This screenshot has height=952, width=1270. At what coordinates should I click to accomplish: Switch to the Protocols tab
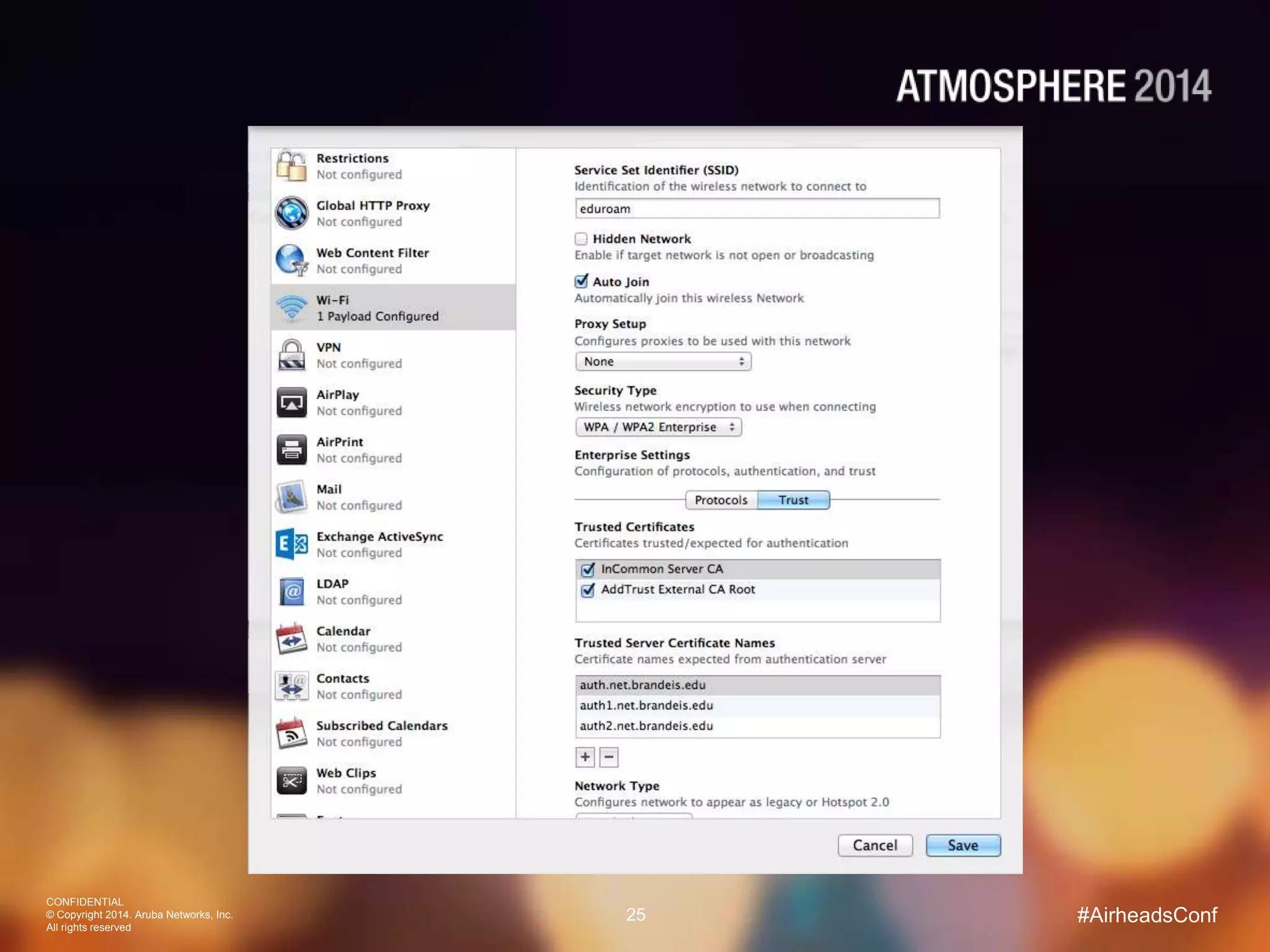721,500
